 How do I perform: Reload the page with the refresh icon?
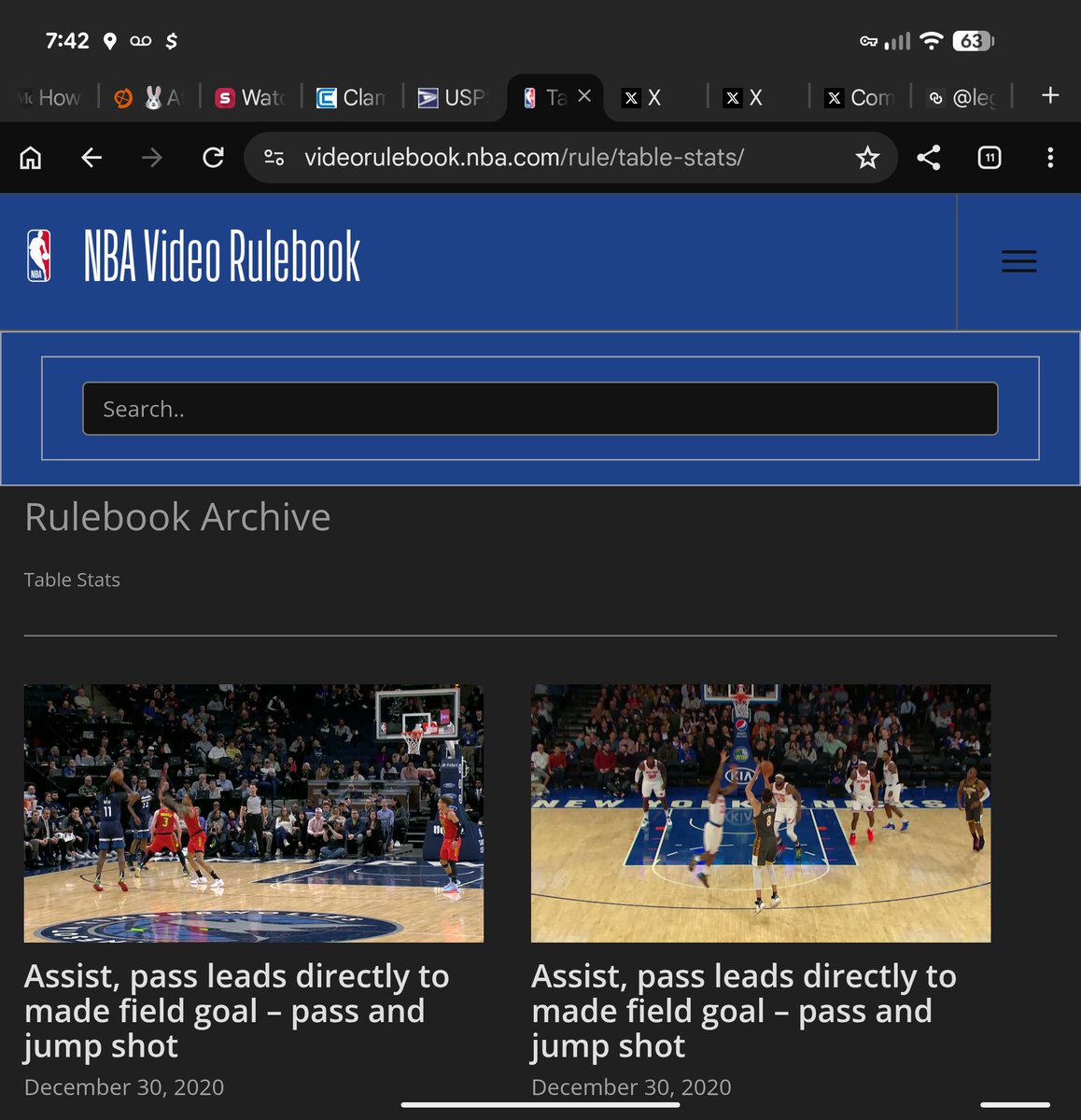(x=213, y=158)
